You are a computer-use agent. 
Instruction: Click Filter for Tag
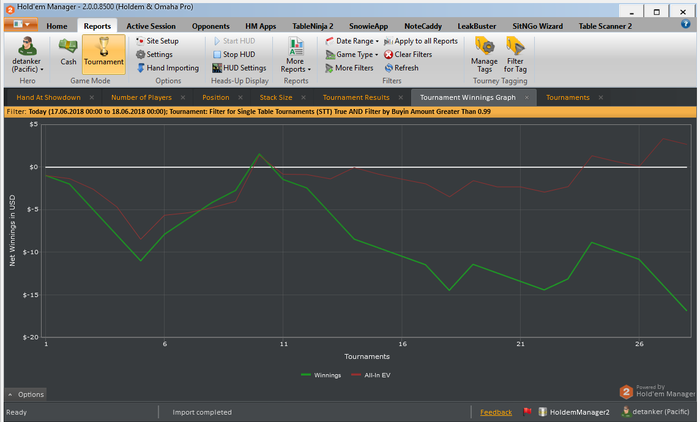(515, 55)
